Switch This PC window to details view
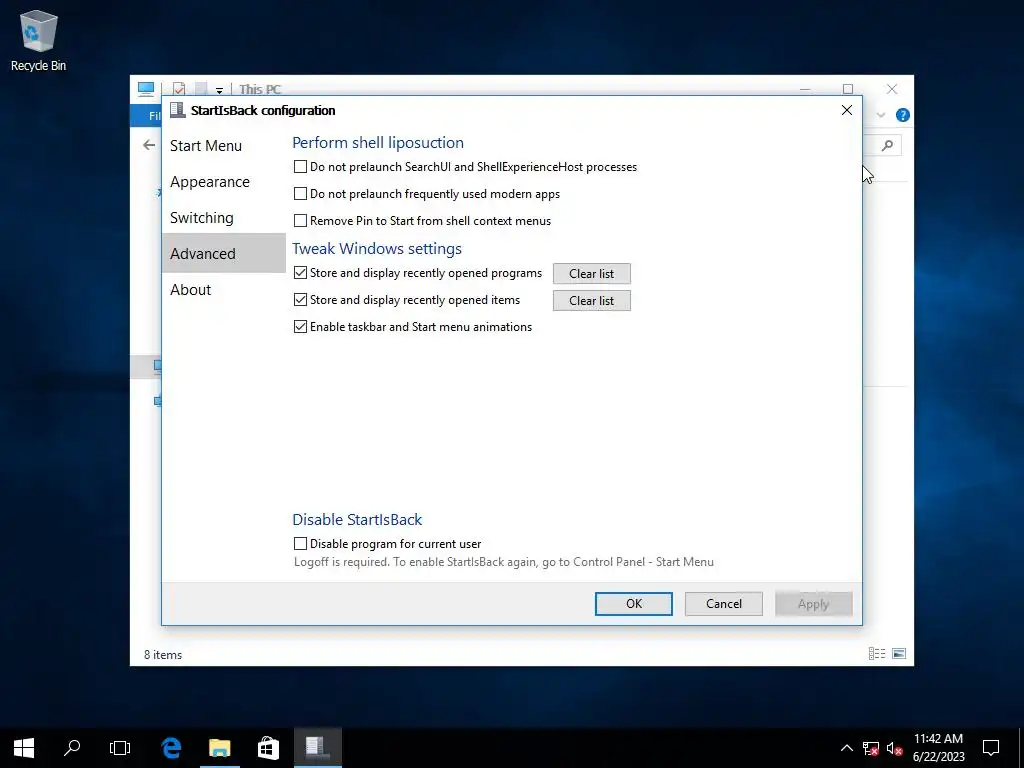 click(x=877, y=654)
